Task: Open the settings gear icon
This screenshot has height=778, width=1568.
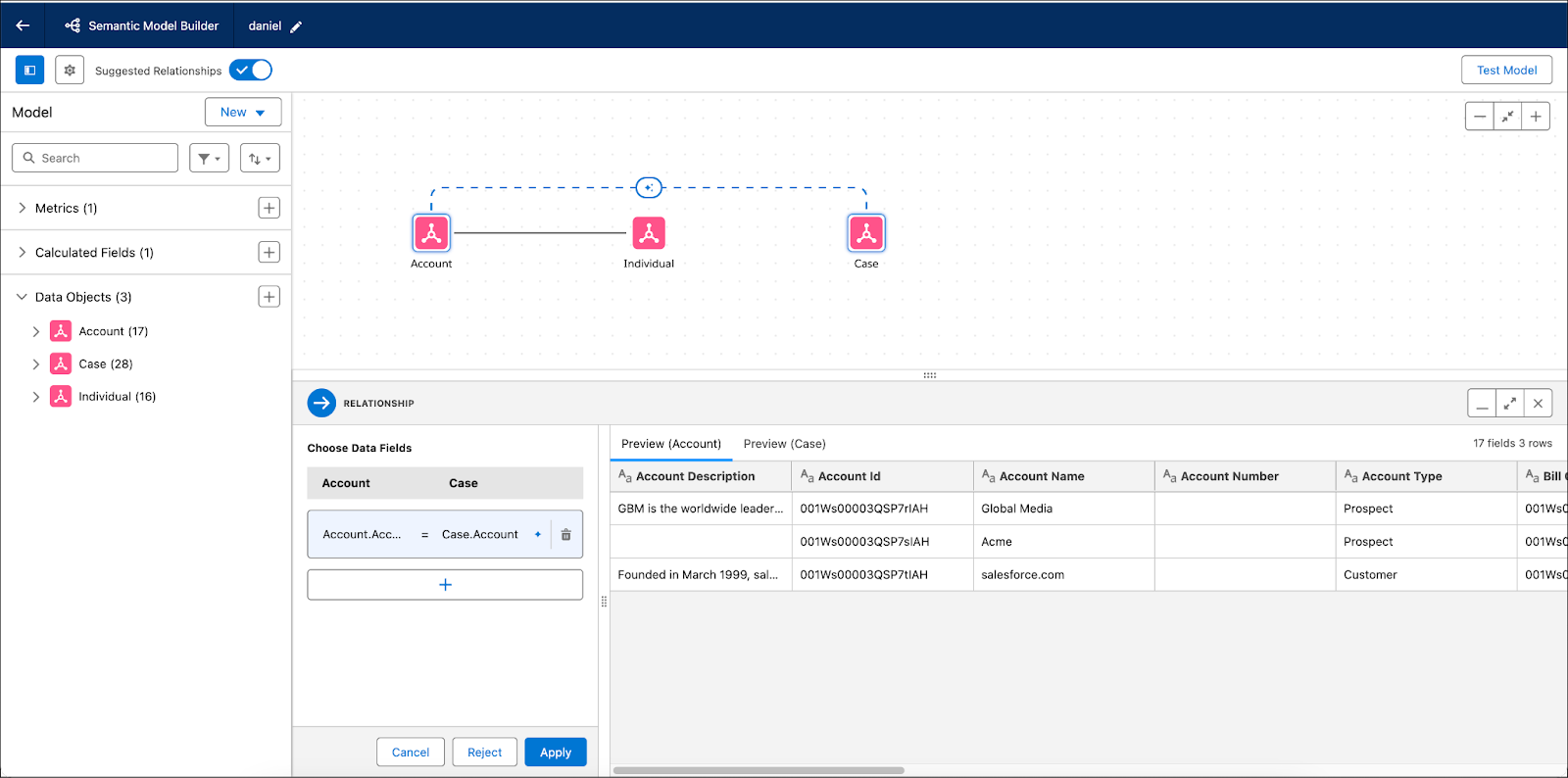Action: click(70, 71)
